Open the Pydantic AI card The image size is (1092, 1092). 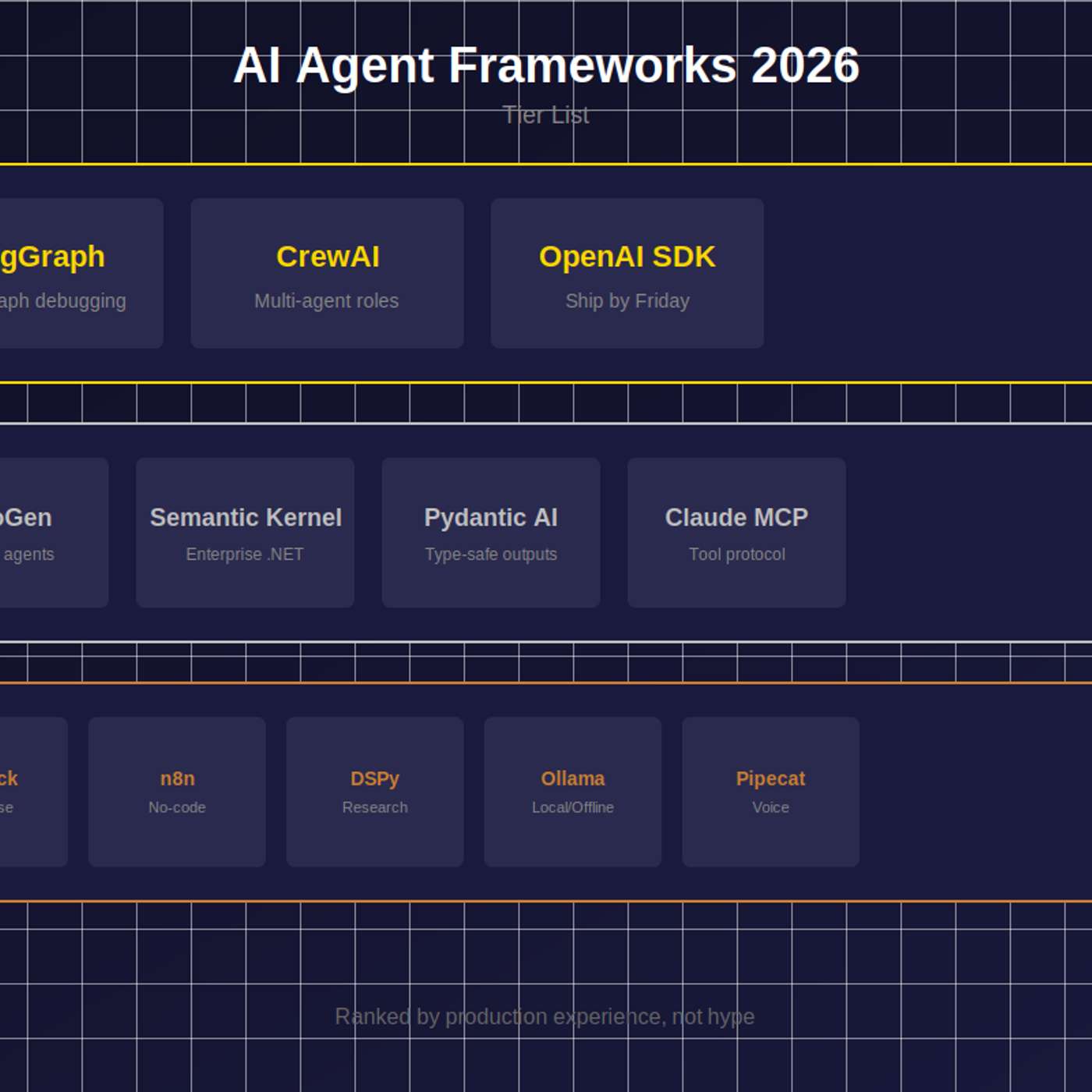491,533
